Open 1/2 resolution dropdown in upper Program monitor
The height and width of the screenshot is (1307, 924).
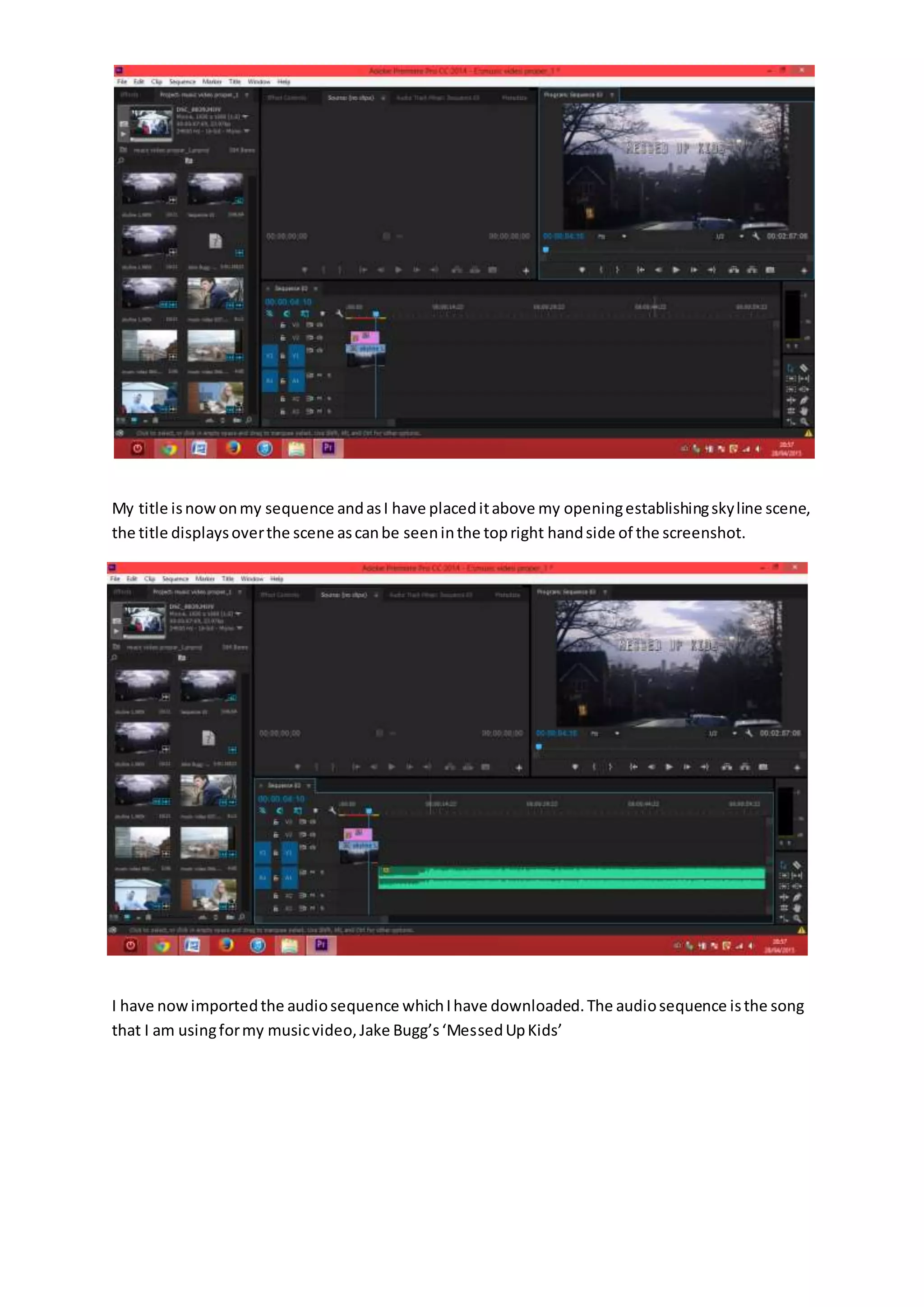[741, 236]
